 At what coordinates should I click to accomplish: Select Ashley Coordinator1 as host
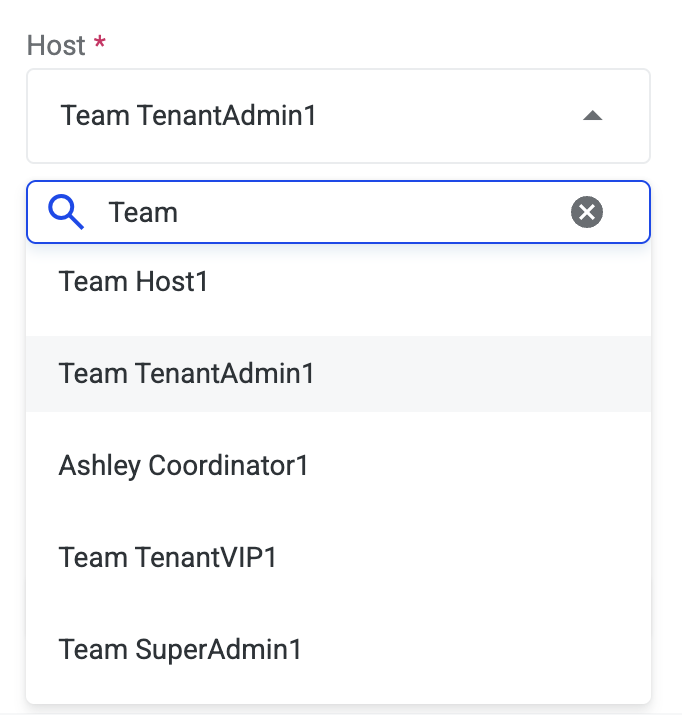[x=184, y=466]
